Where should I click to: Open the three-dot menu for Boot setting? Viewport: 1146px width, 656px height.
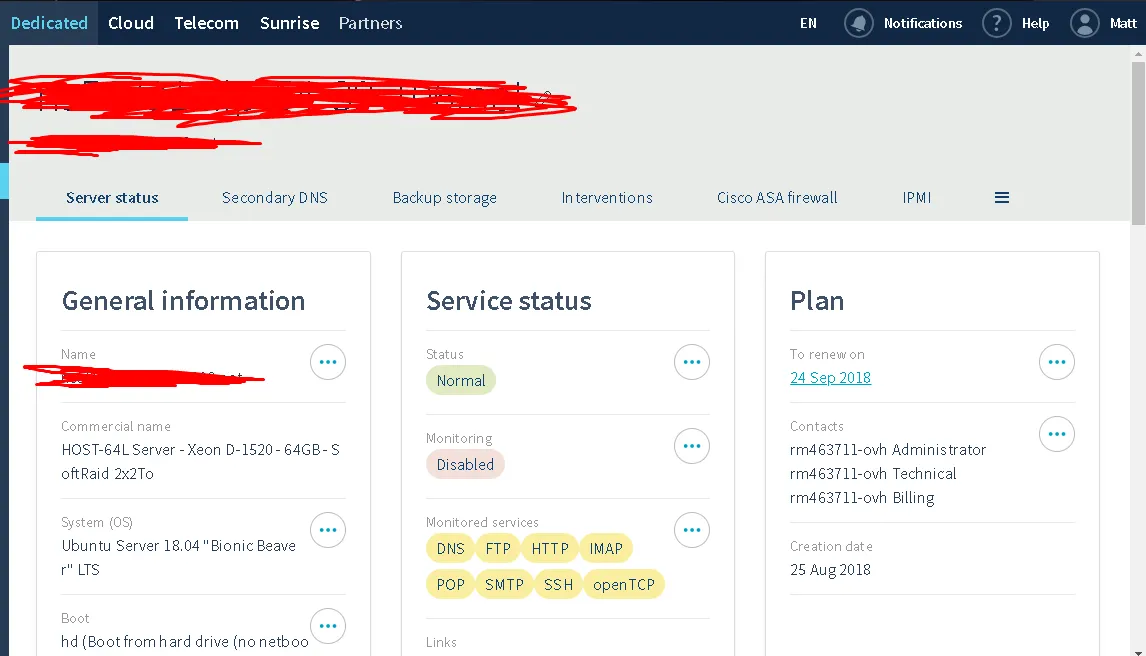click(x=328, y=626)
